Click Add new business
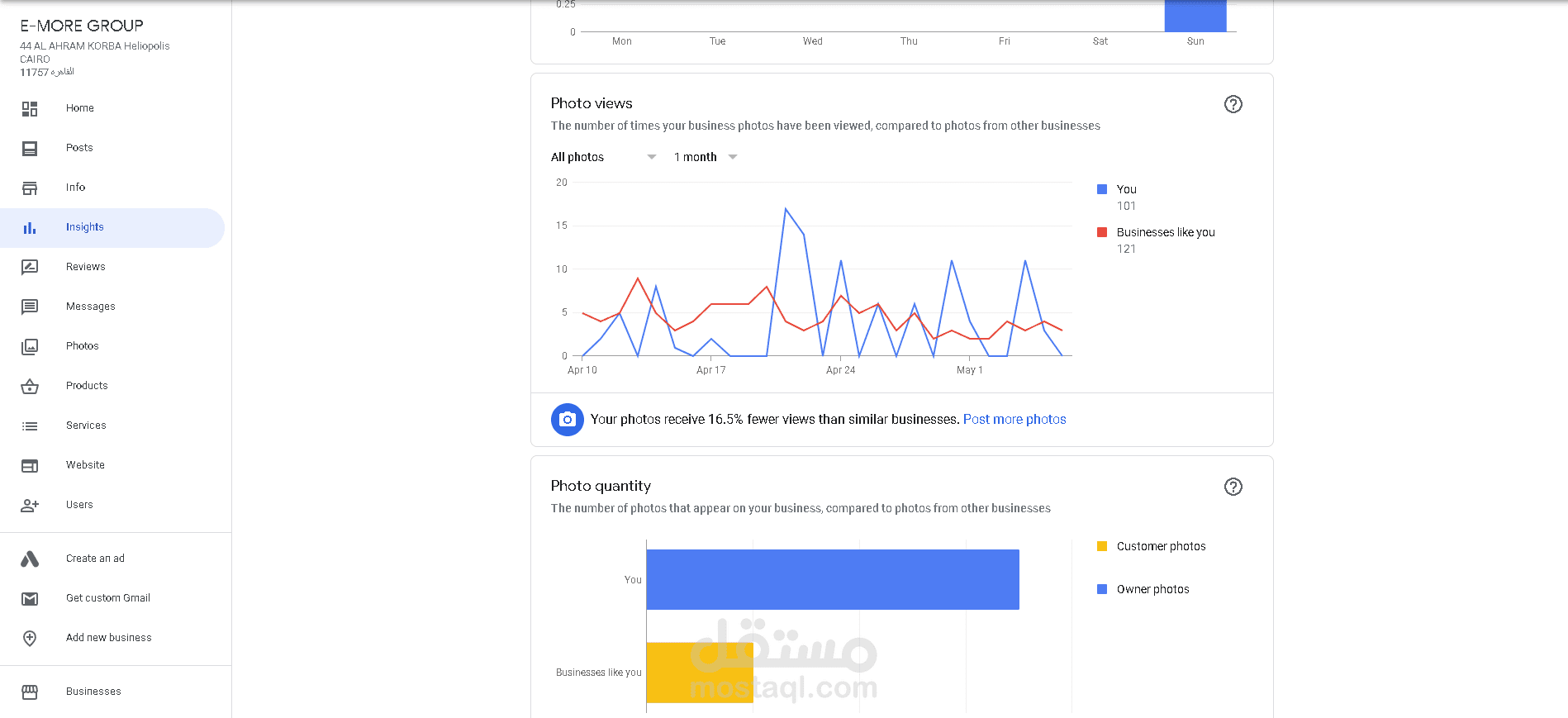 pos(108,638)
